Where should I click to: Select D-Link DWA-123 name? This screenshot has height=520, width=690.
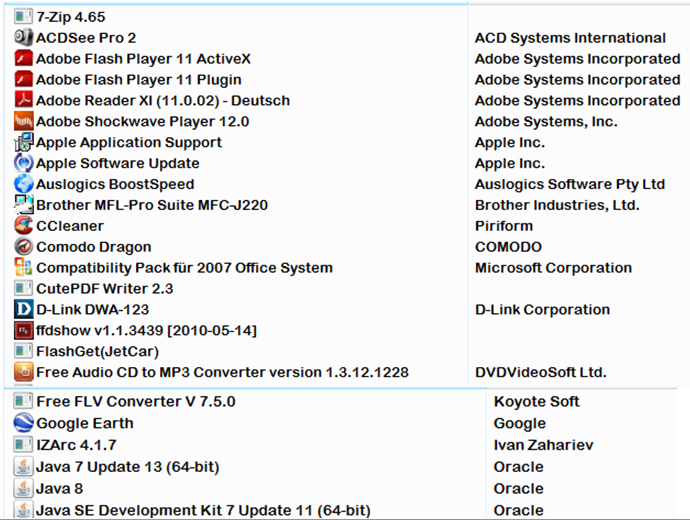(x=93, y=310)
